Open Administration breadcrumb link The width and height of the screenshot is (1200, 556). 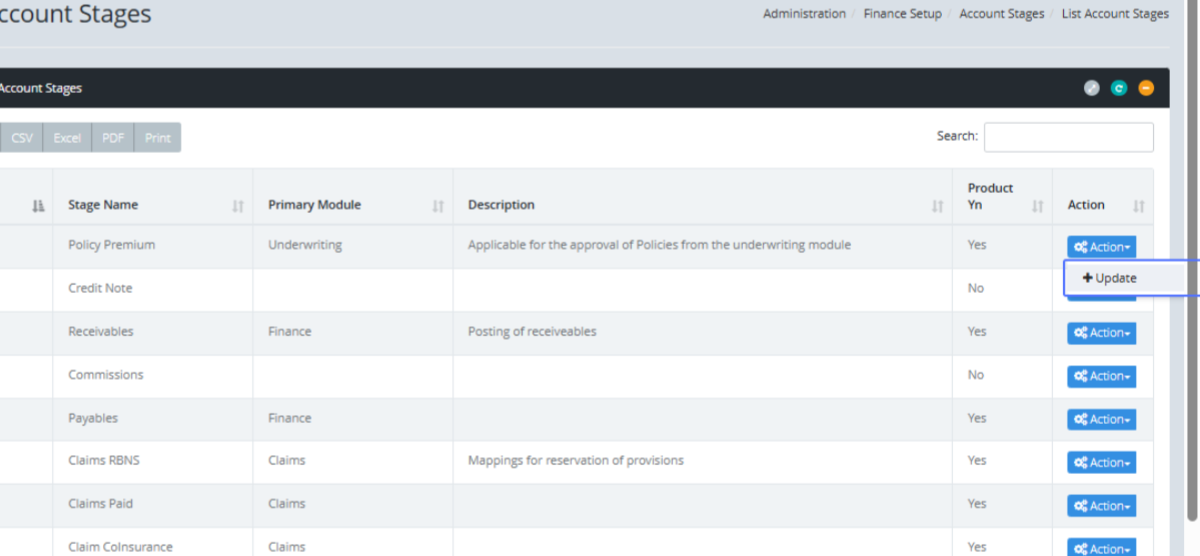point(804,14)
